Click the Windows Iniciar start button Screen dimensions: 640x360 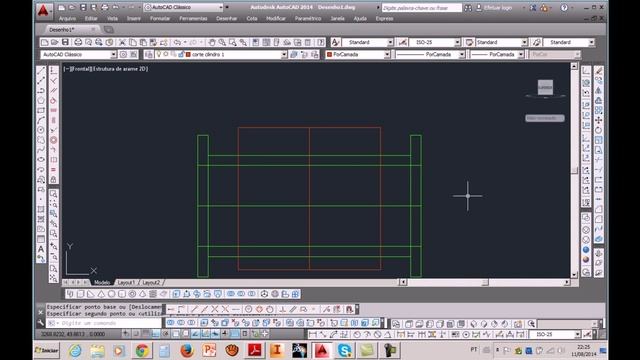(47, 350)
